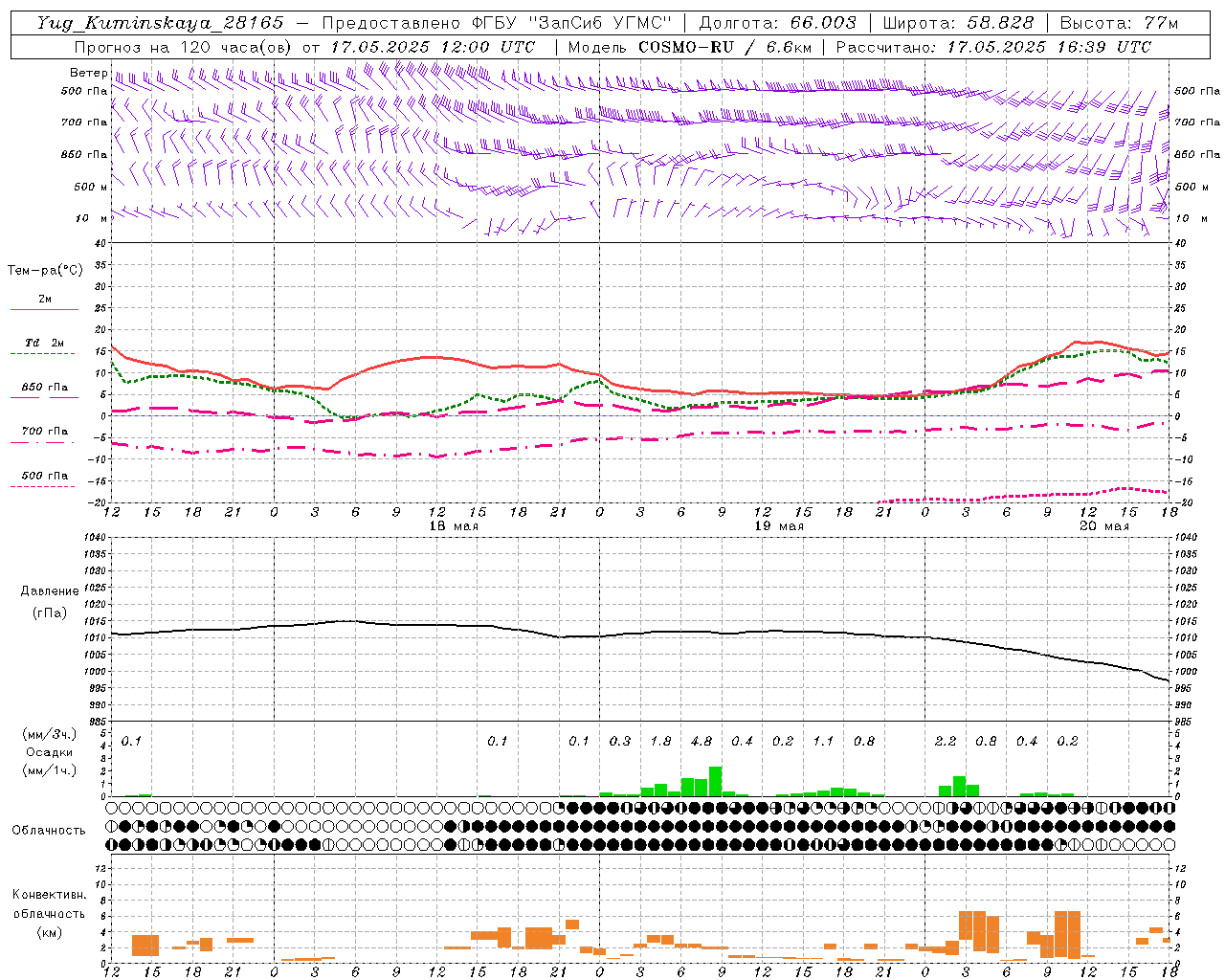This screenshot has height=980, width=1225.
Task: Click the Давление pressure panel label
Action: [x=50, y=591]
